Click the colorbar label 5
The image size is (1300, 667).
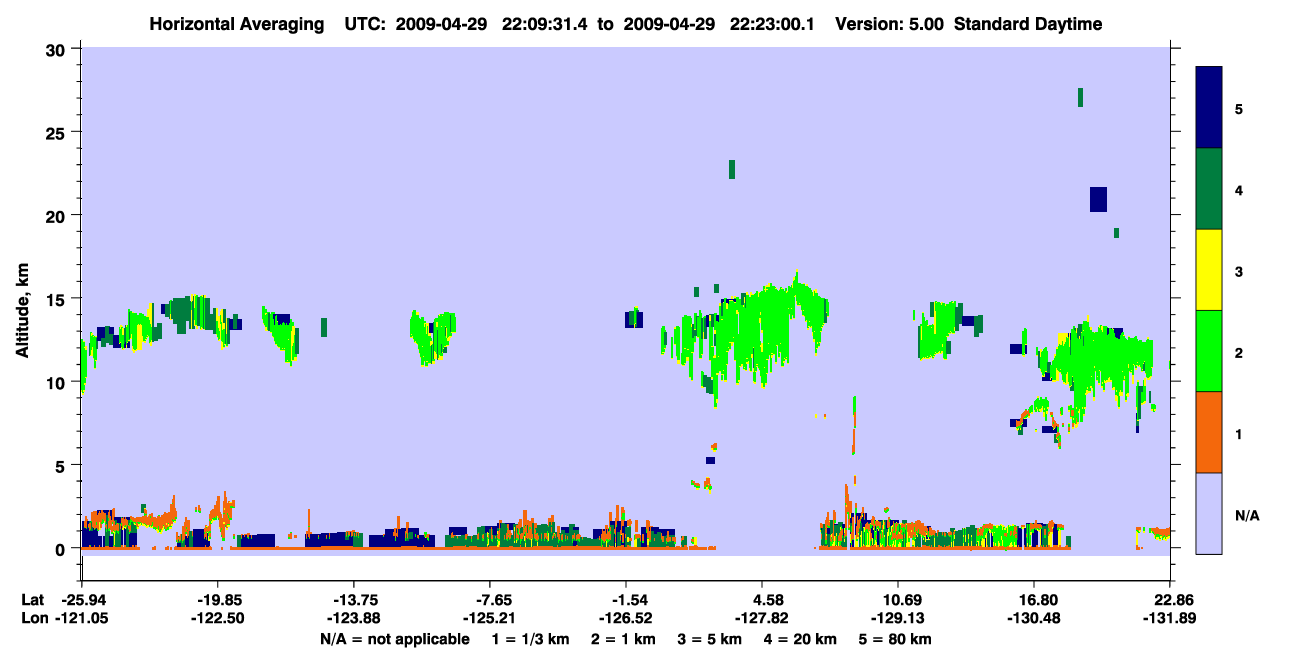click(x=1239, y=108)
